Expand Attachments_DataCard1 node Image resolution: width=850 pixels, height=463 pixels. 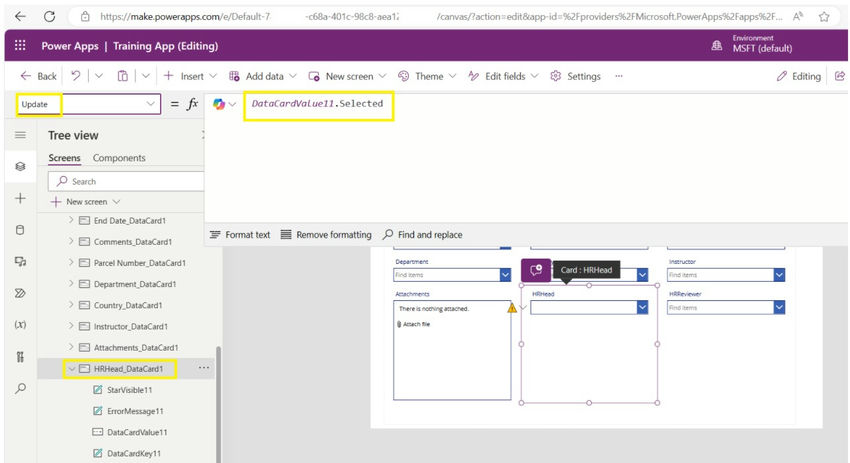(71, 347)
